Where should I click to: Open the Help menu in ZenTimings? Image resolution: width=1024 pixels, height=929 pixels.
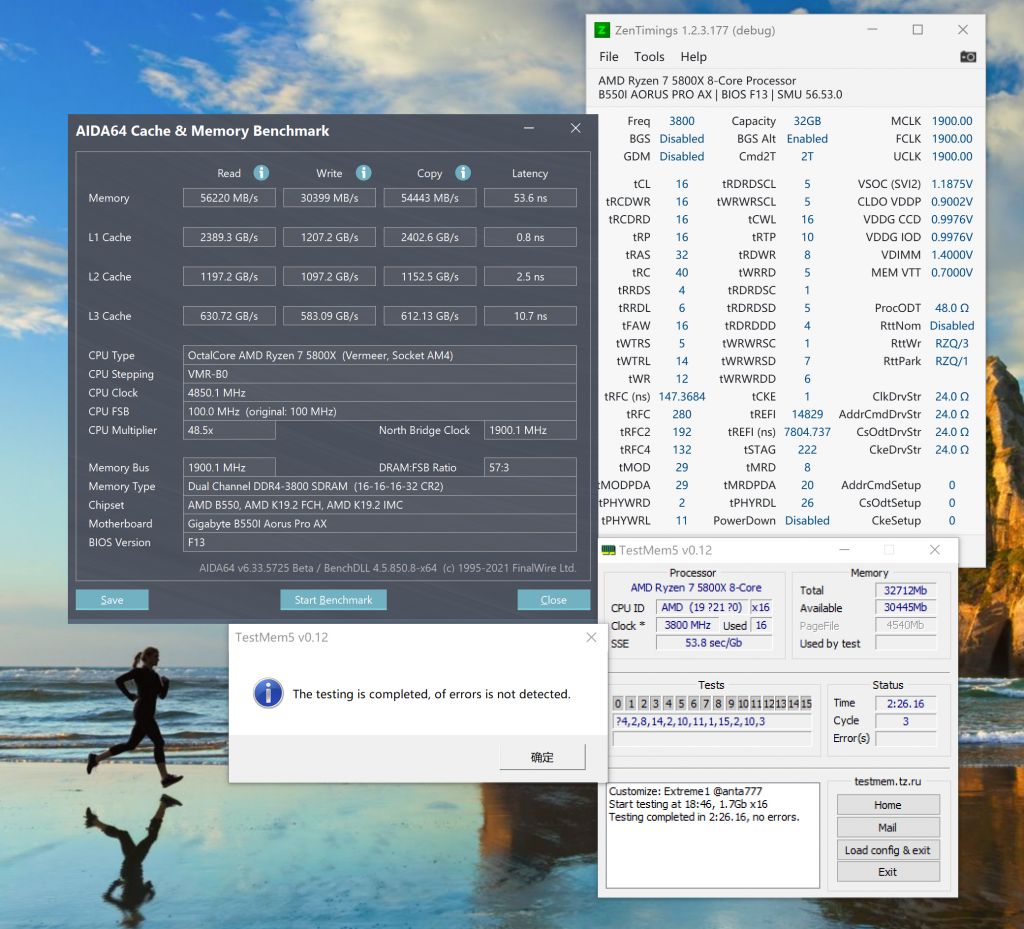(x=693, y=57)
